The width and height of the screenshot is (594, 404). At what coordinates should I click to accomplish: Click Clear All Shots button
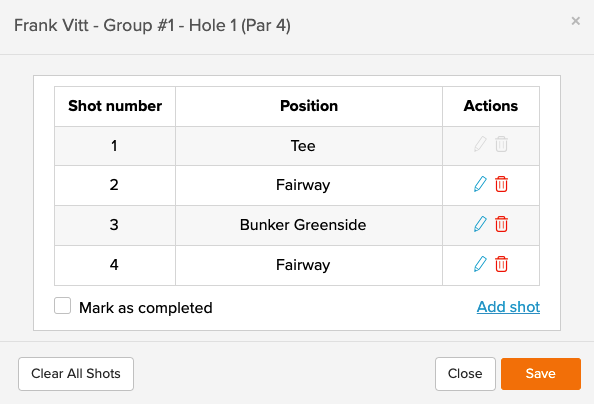(x=76, y=374)
